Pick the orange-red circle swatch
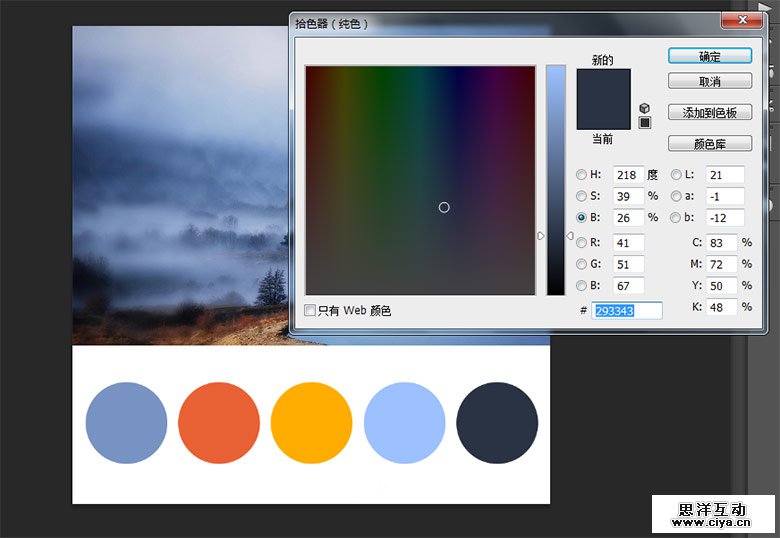 [x=219, y=423]
